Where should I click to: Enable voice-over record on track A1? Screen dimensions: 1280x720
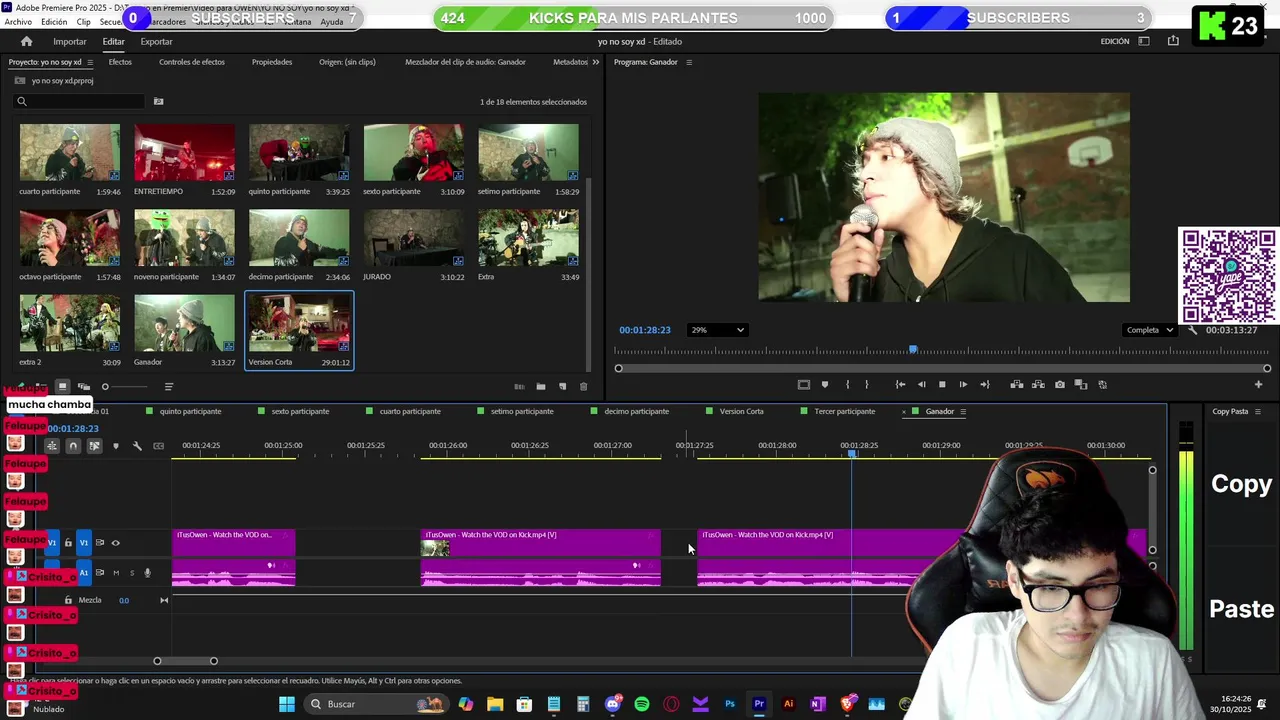pyautogui.click(x=147, y=573)
